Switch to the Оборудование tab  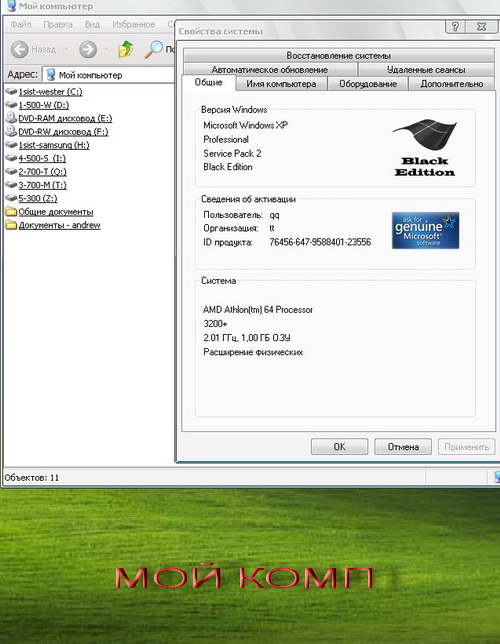coord(368,84)
